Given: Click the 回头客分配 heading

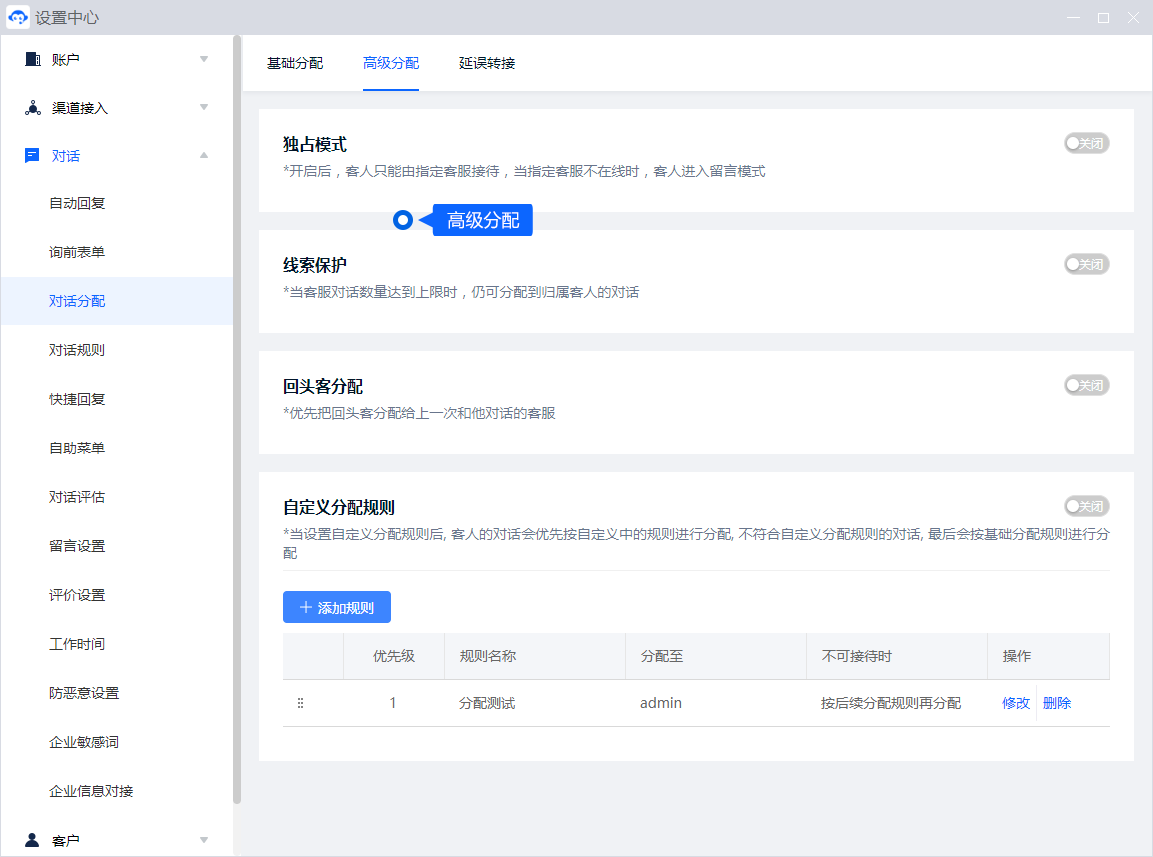Looking at the screenshot, I should pyautogui.click(x=323, y=386).
